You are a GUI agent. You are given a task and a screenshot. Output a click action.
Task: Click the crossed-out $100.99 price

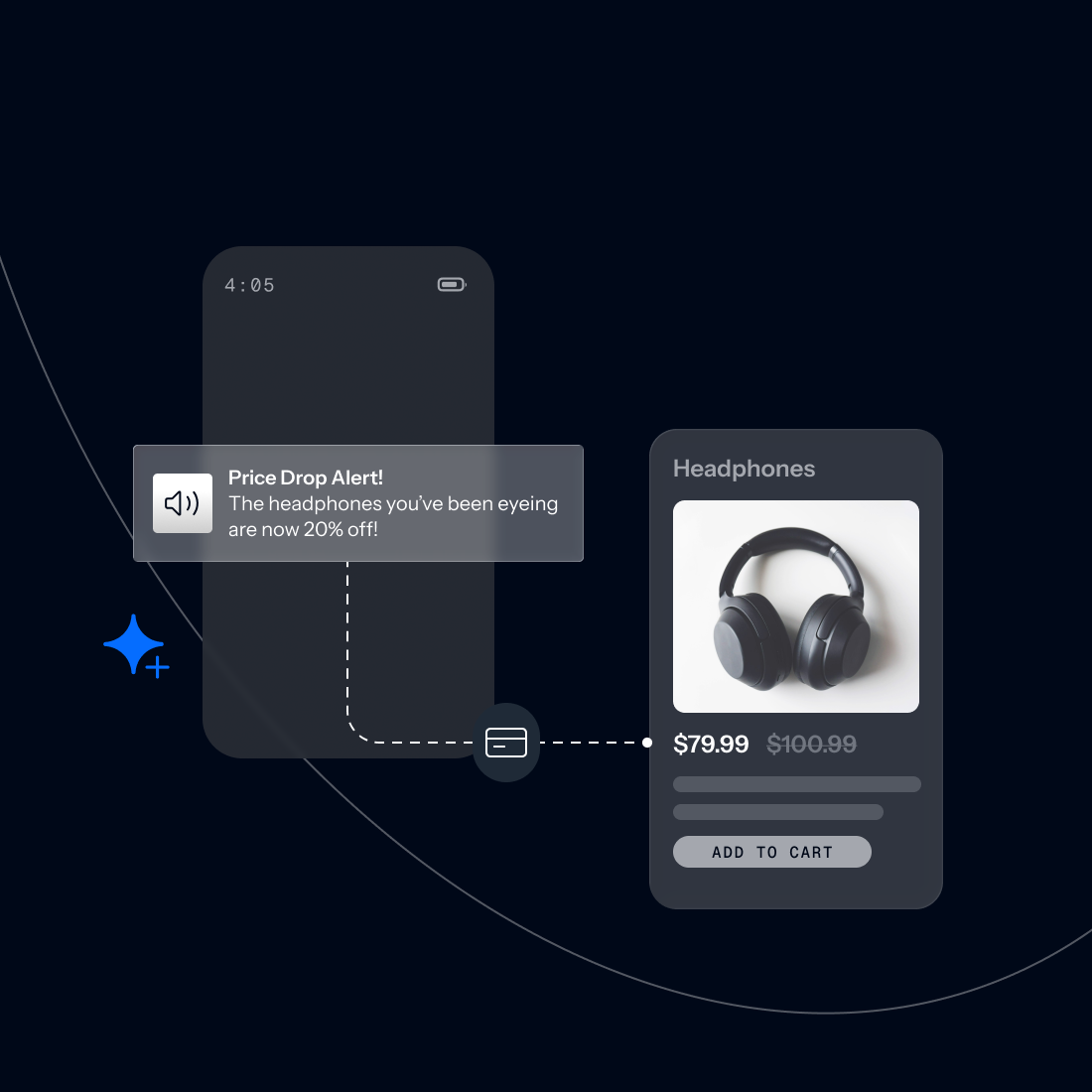click(x=811, y=744)
